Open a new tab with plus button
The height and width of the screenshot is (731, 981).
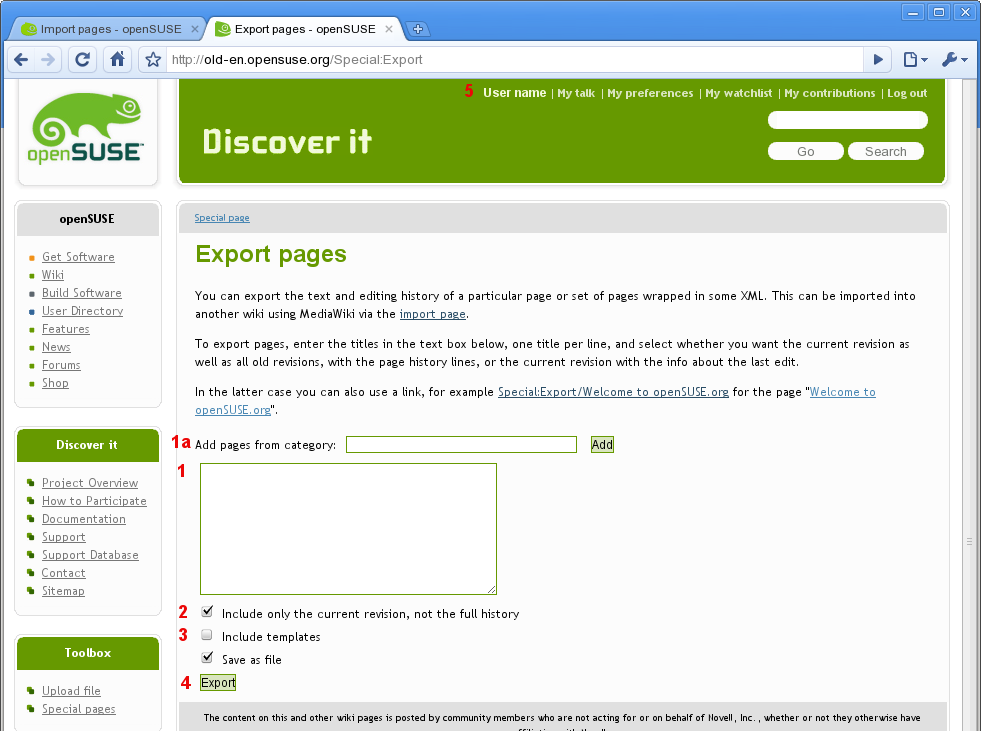(x=417, y=29)
